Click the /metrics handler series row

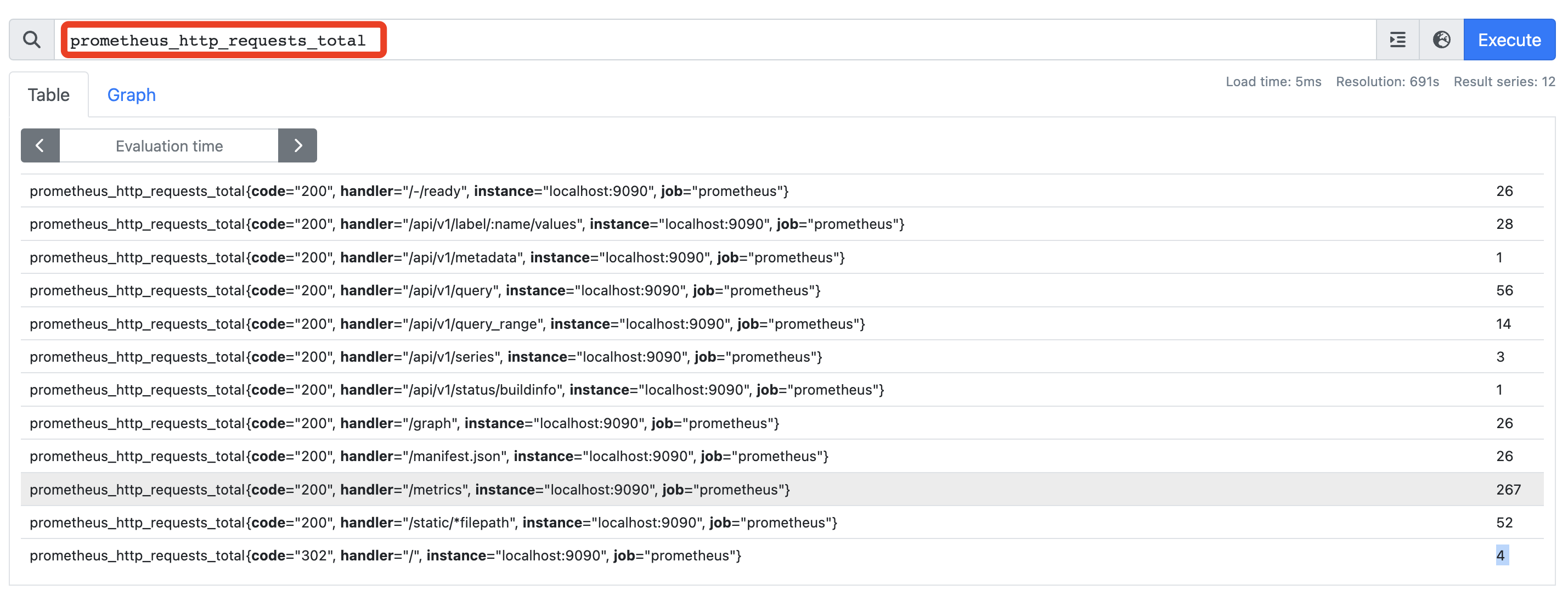782,490
